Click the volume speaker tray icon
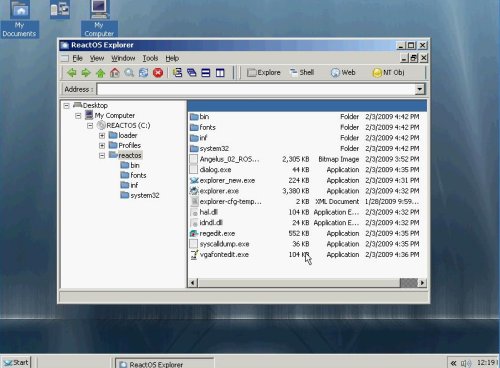This screenshot has height=368, width=500. (466, 363)
